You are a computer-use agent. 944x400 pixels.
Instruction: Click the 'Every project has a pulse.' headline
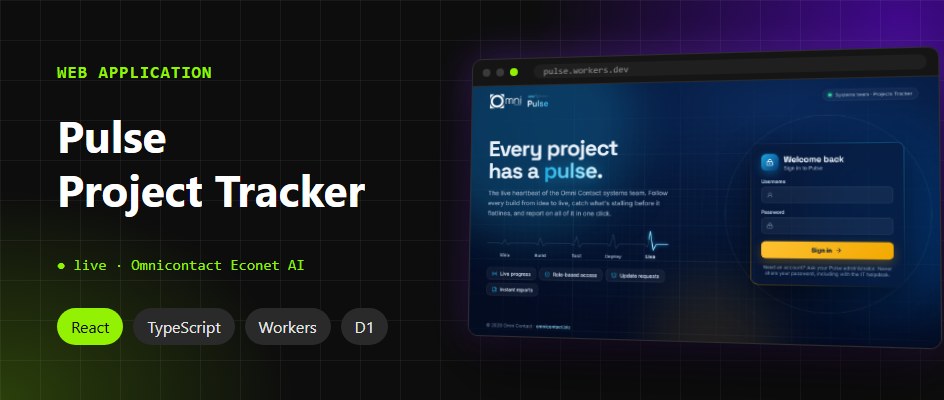click(x=553, y=160)
